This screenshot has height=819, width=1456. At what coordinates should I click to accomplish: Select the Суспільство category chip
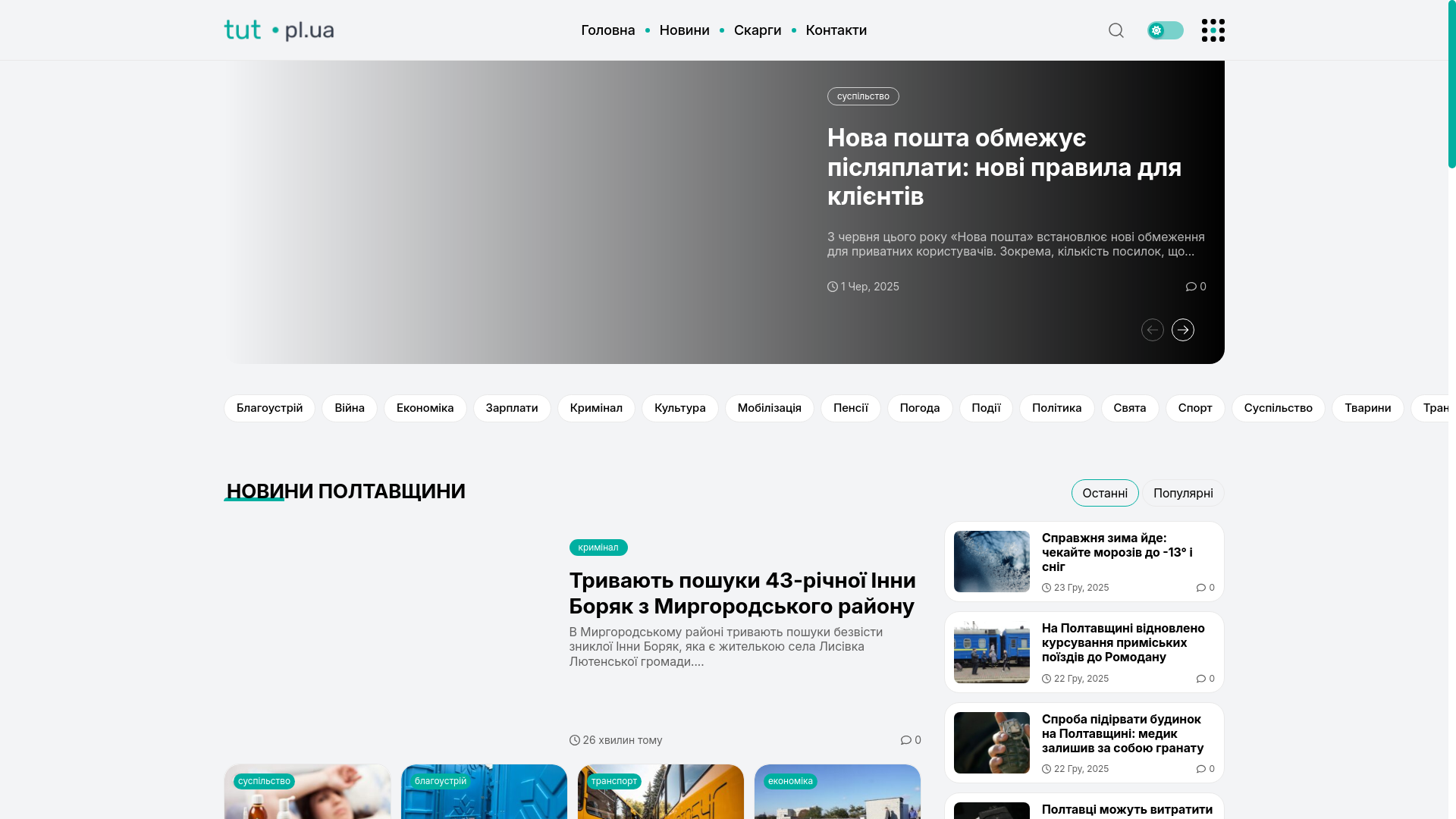1278,408
